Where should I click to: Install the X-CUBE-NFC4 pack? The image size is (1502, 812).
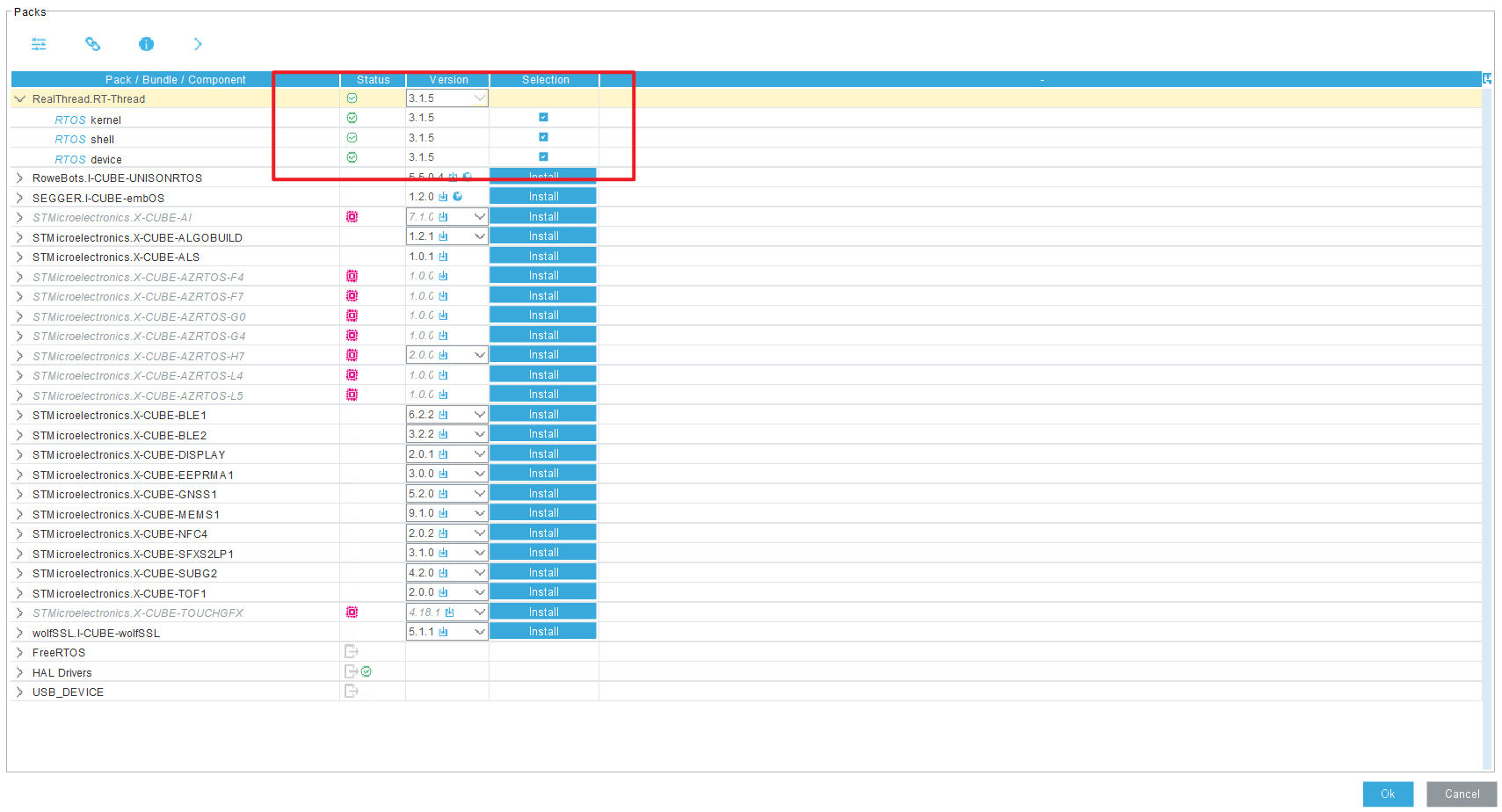(543, 533)
